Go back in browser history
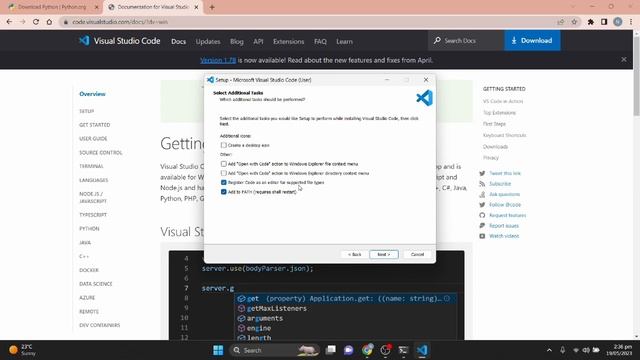 (x=9, y=22)
